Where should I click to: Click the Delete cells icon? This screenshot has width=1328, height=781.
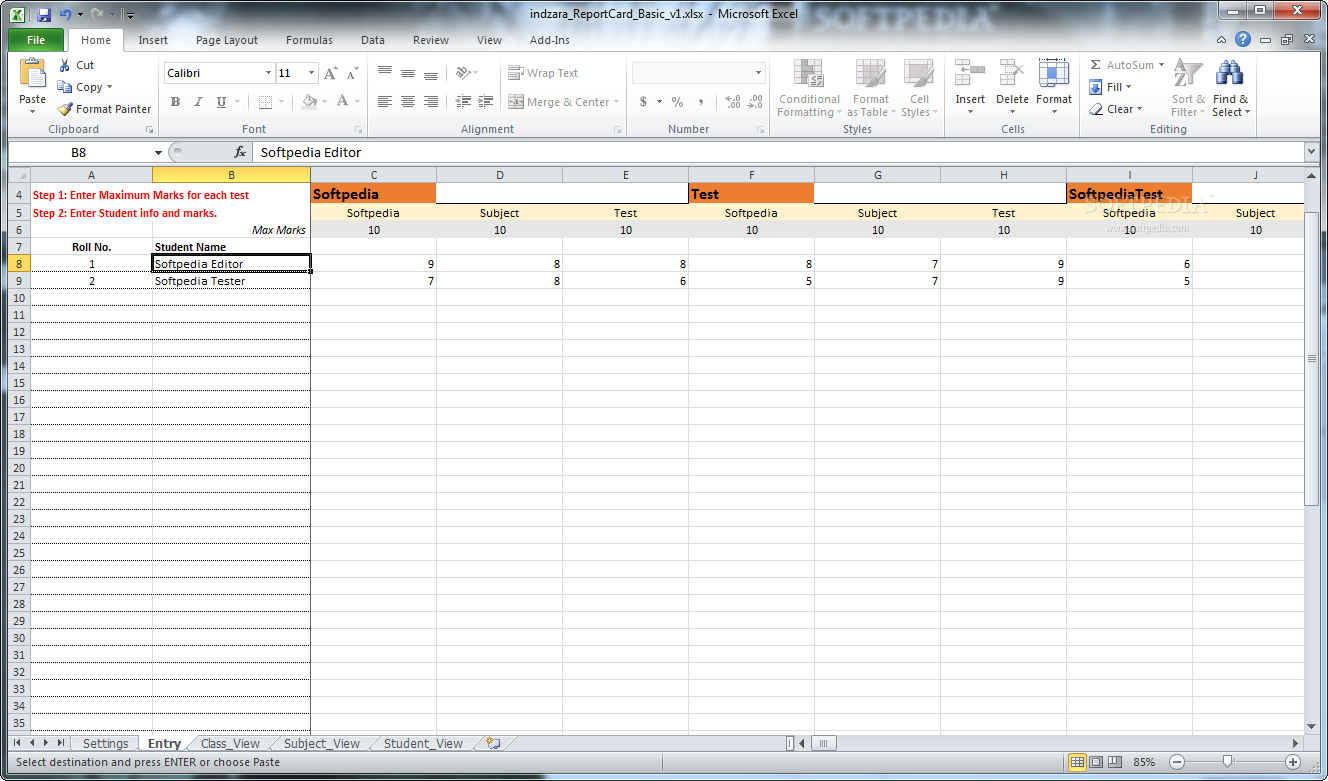click(x=1012, y=74)
